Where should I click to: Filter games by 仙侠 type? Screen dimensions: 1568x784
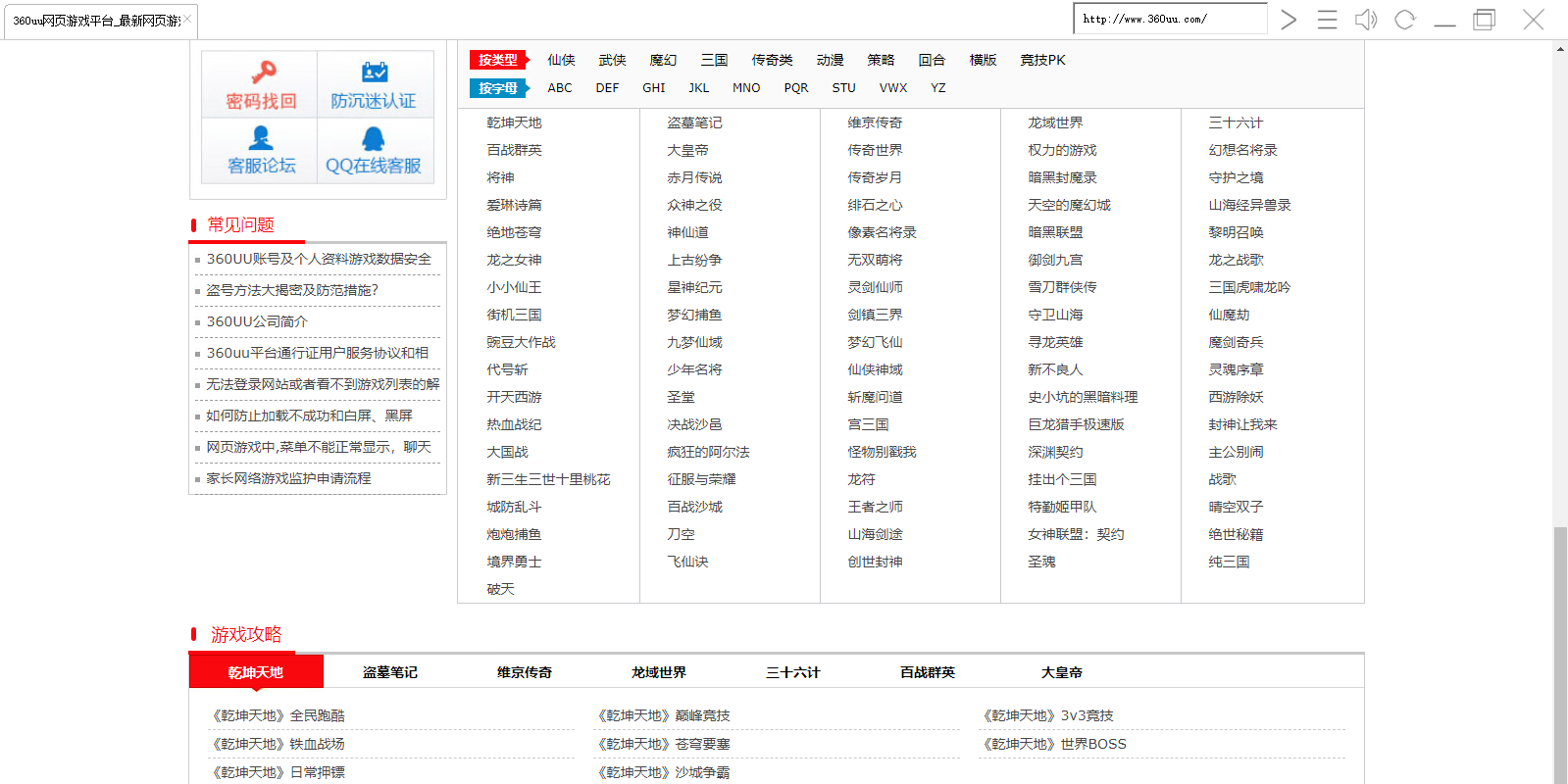(x=561, y=60)
